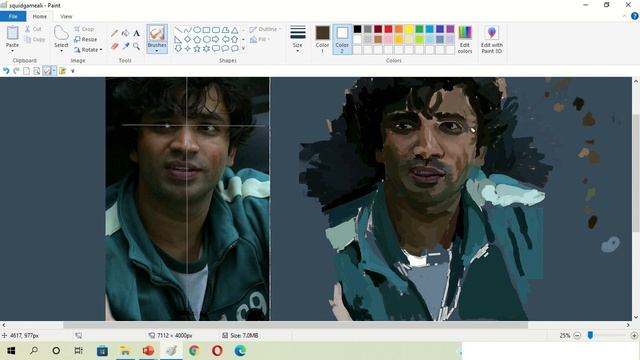The image size is (640, 360).
Task: Click the Crop button
Action: click(84, 29)
